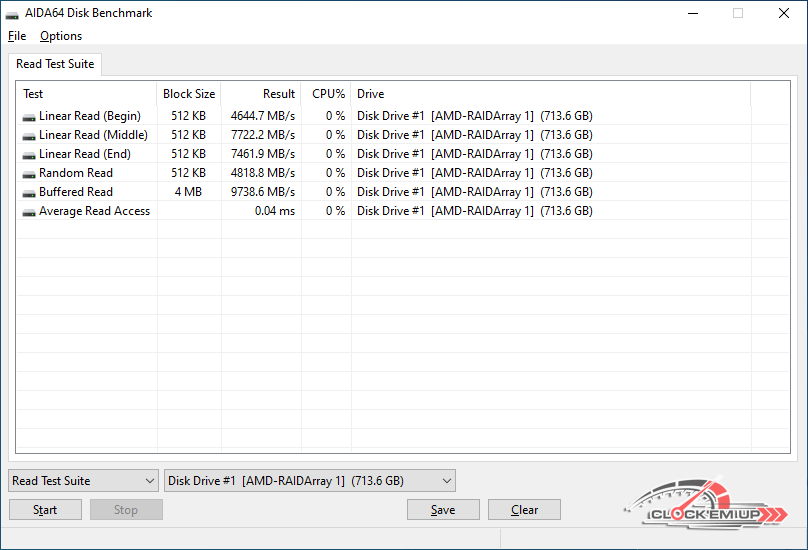This screenshot has width=808, height=550.
Task: Click the Block Size column header
Action: [189, 94]
